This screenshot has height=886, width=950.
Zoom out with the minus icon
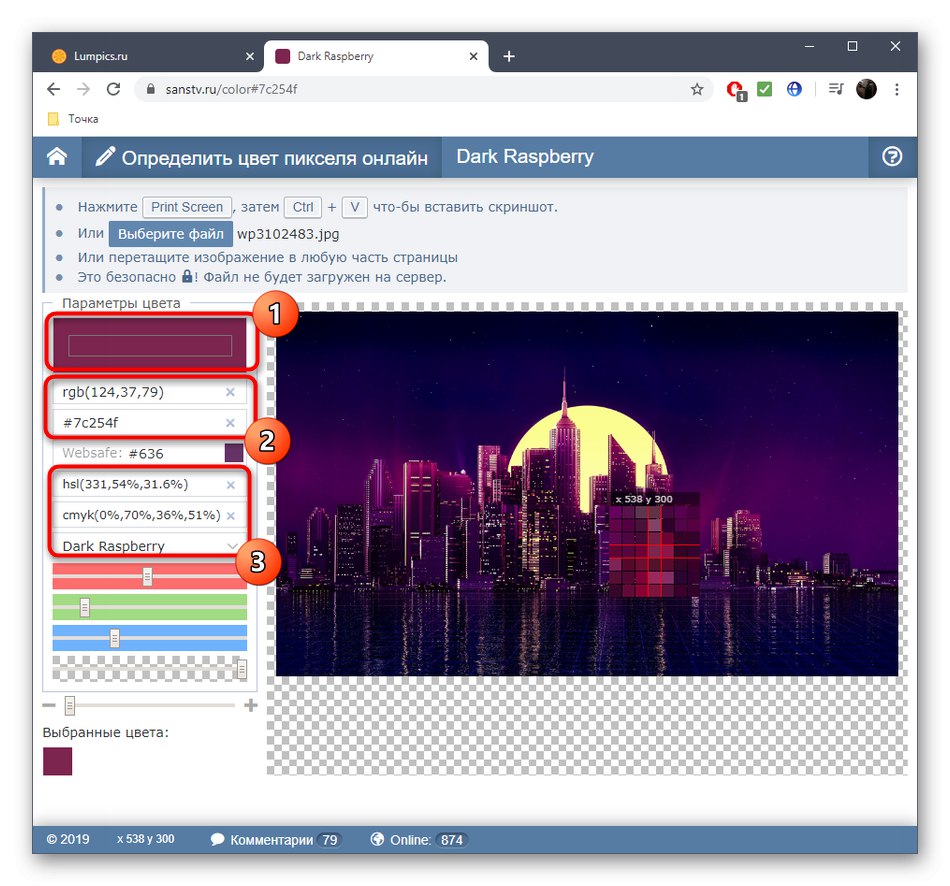(x=49, y=705)
